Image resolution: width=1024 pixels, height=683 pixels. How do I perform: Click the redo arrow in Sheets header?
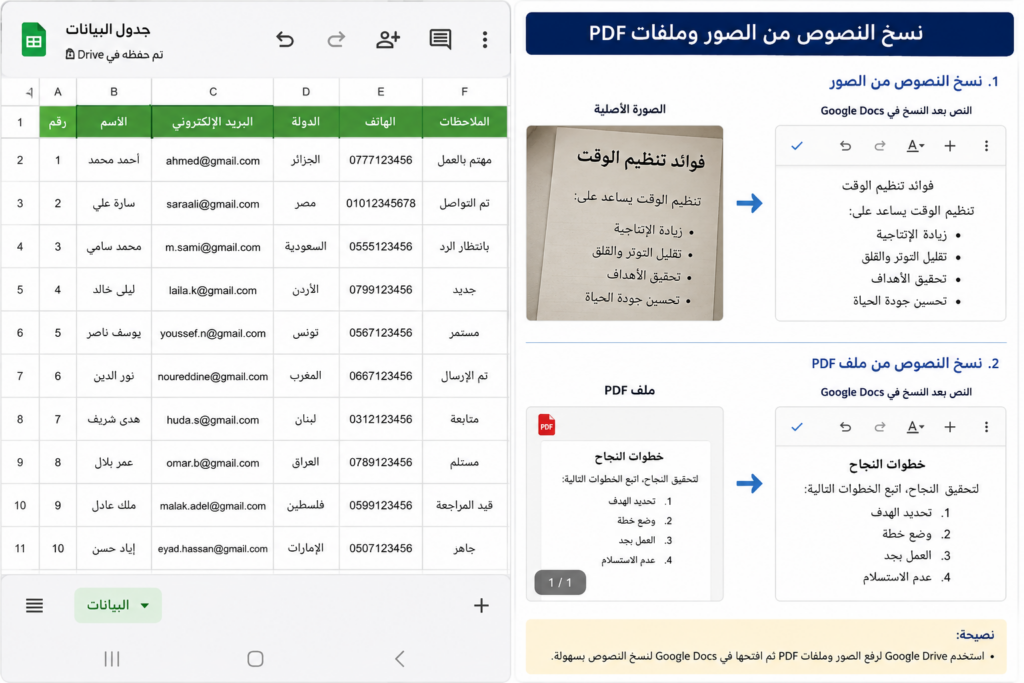click(x=336, y=40)
